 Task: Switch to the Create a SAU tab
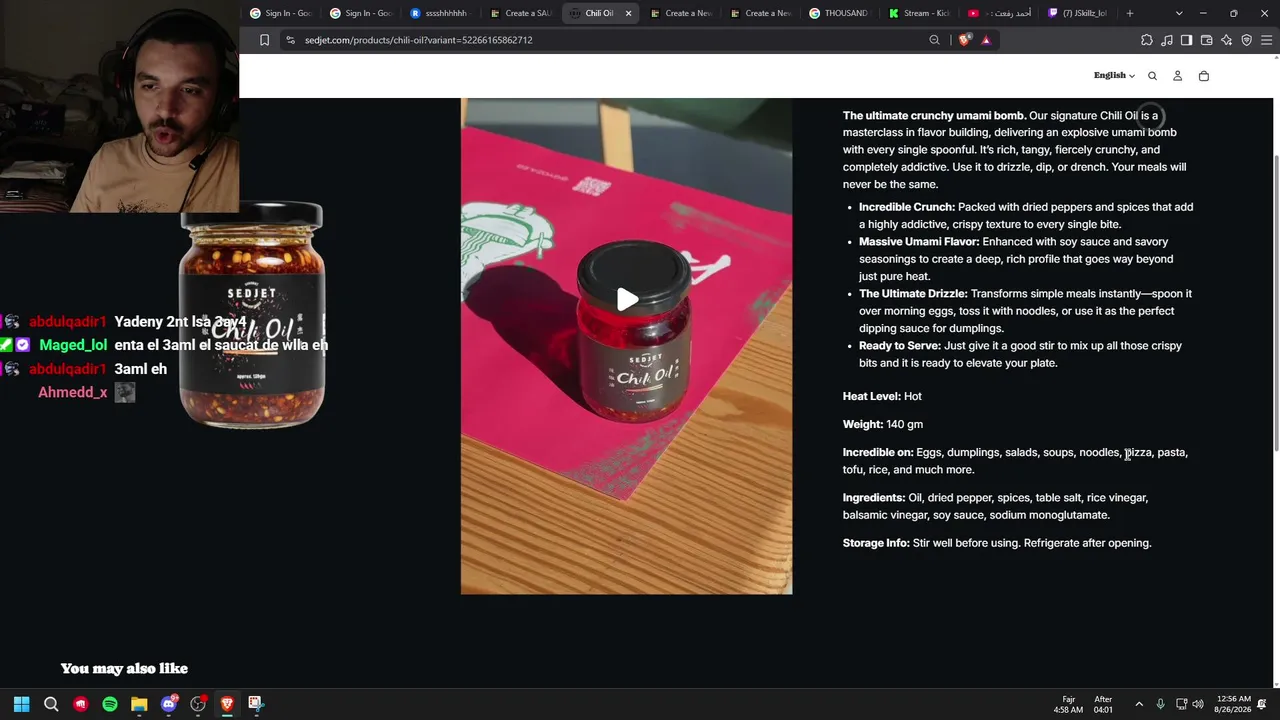521,13
